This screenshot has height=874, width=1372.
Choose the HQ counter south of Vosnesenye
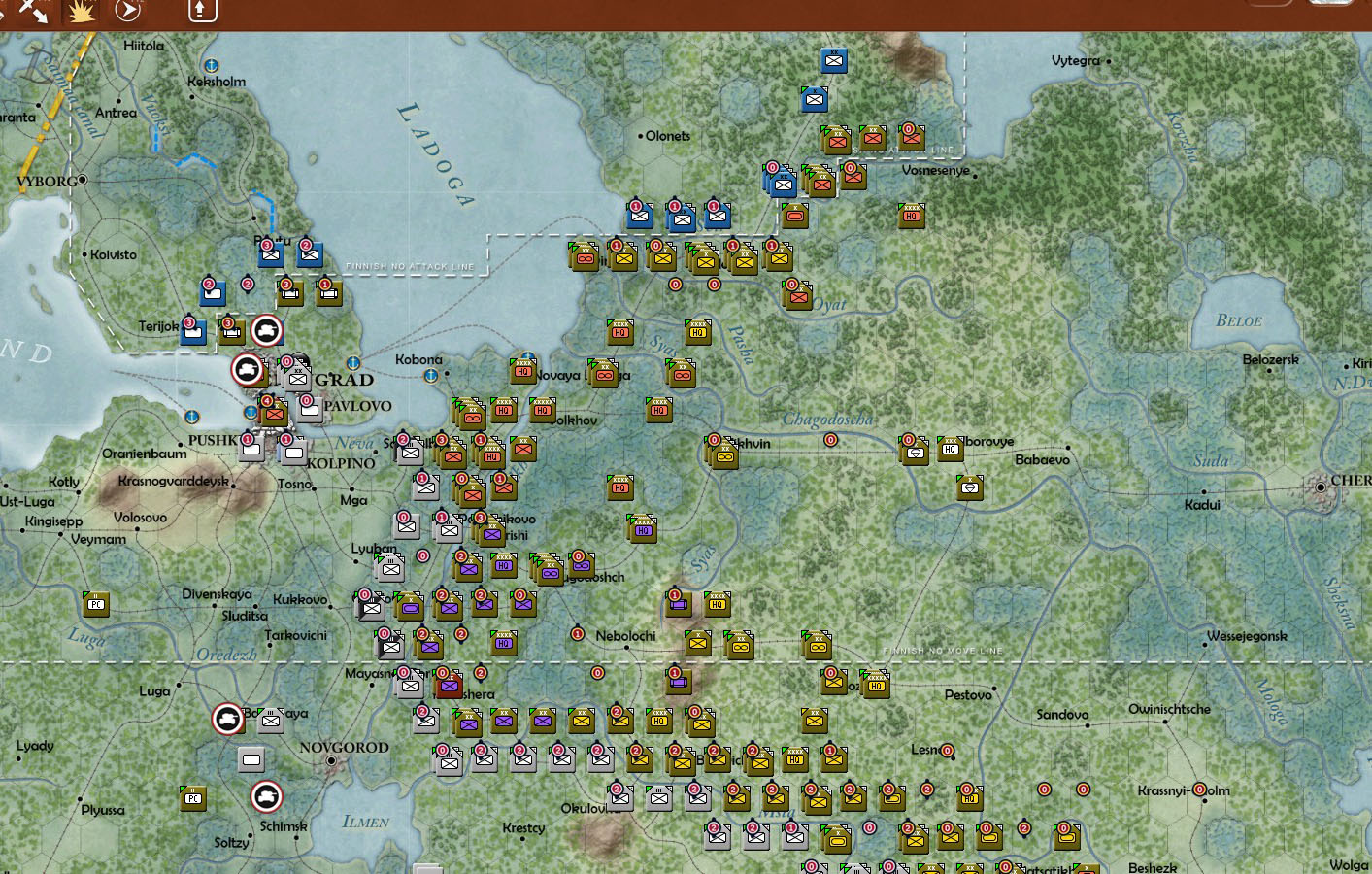(911, 217)
